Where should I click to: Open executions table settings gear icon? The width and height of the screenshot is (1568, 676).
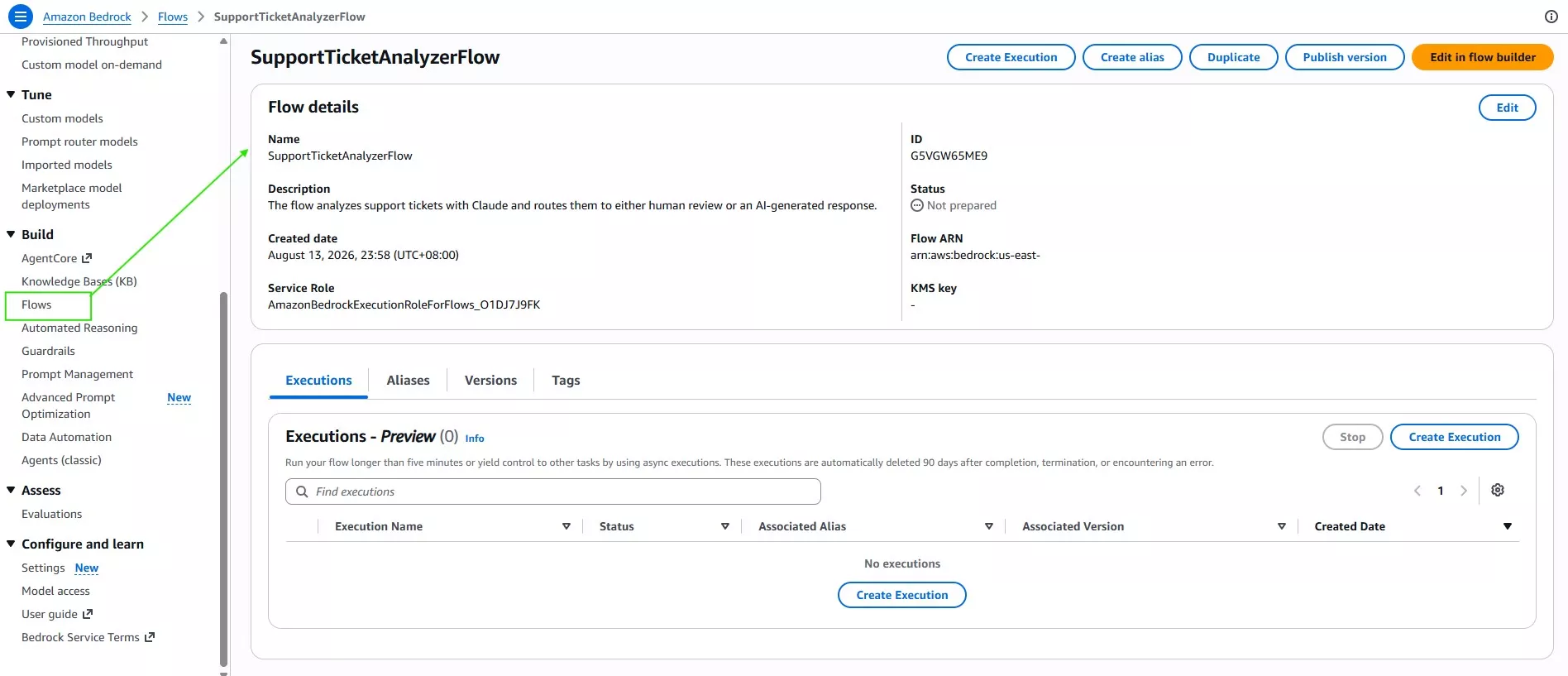click(1498, 490)
